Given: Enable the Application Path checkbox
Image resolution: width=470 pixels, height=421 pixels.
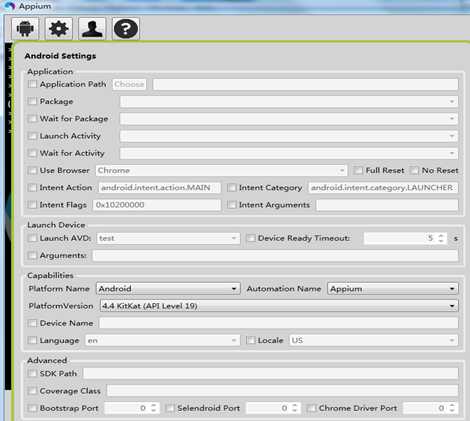Looking at the screenshot, I should (32, 84).
